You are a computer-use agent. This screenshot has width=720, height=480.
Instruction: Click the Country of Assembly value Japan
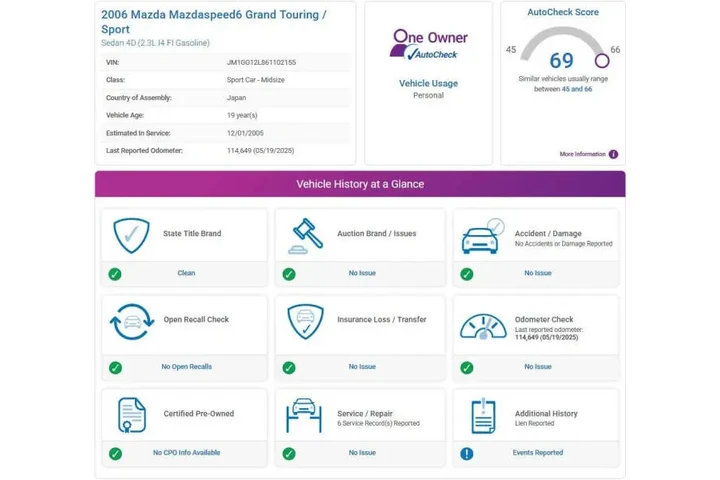236,98
